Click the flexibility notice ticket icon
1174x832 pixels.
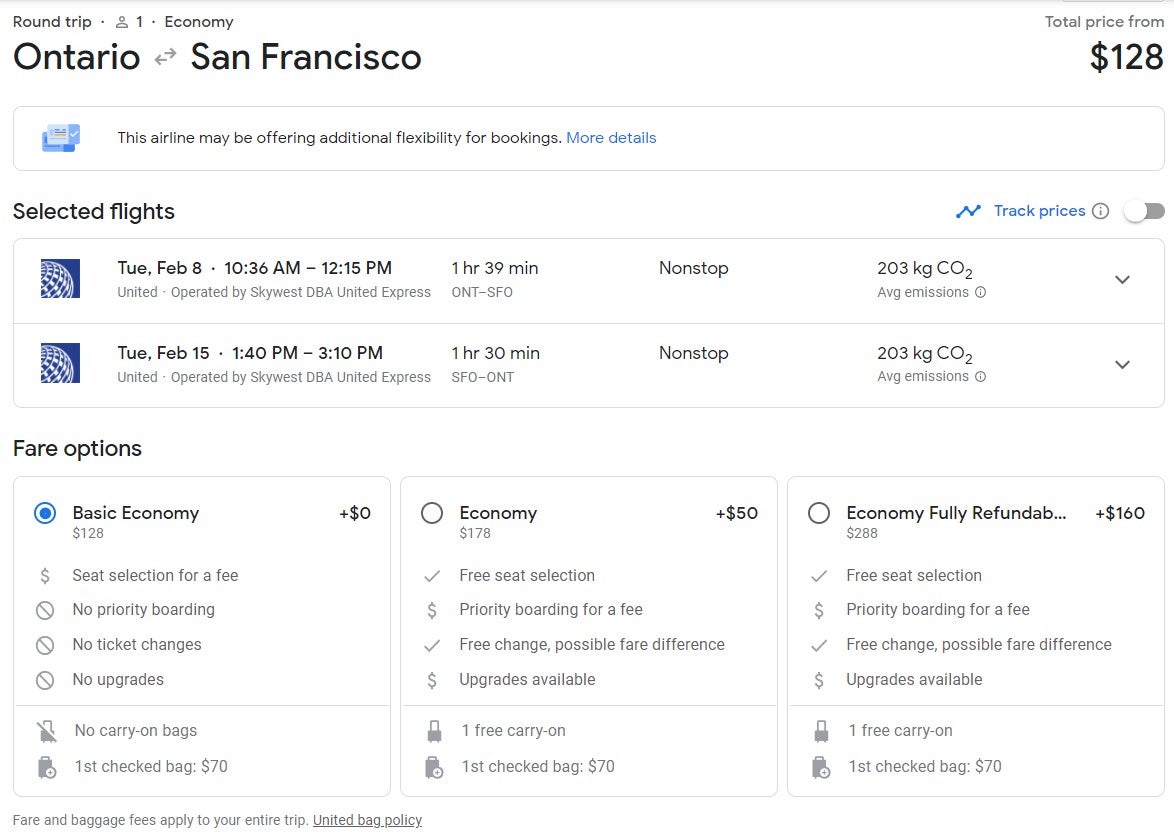tap(61, 138)
